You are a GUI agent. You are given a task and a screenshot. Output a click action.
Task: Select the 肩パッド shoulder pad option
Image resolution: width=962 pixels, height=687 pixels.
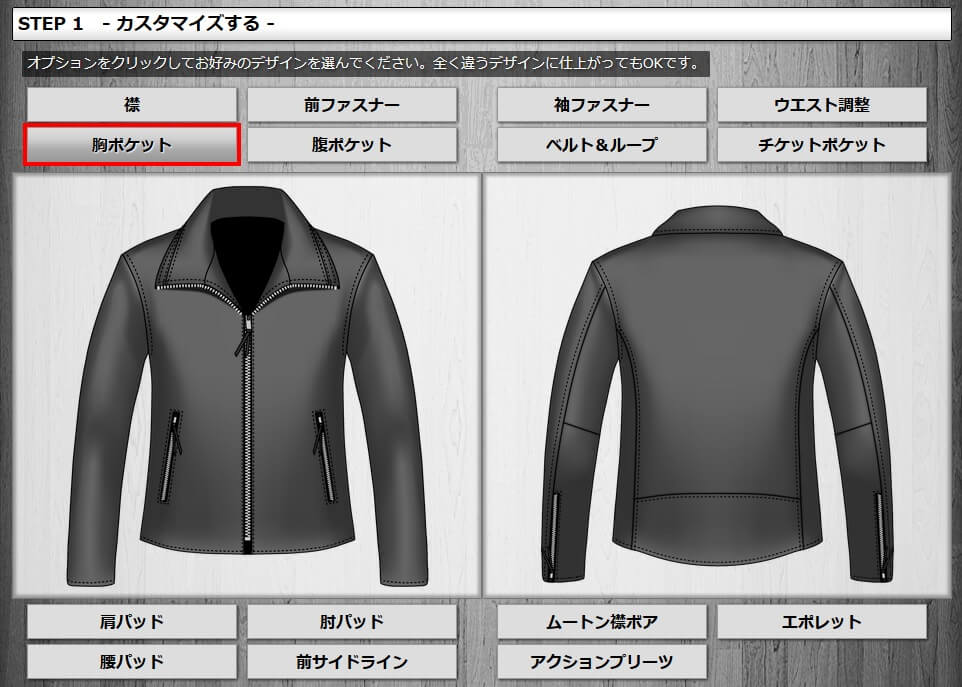pyautogui.click(x=132, y=622)
